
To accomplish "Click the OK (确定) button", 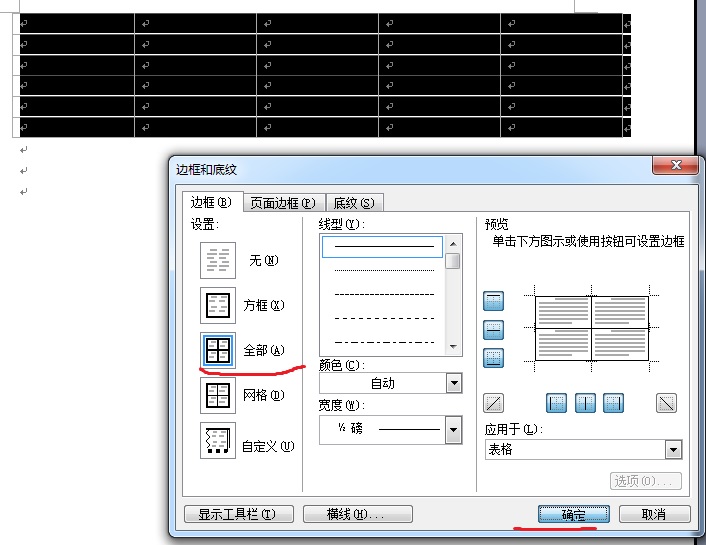I will click(x=574, y=514).
